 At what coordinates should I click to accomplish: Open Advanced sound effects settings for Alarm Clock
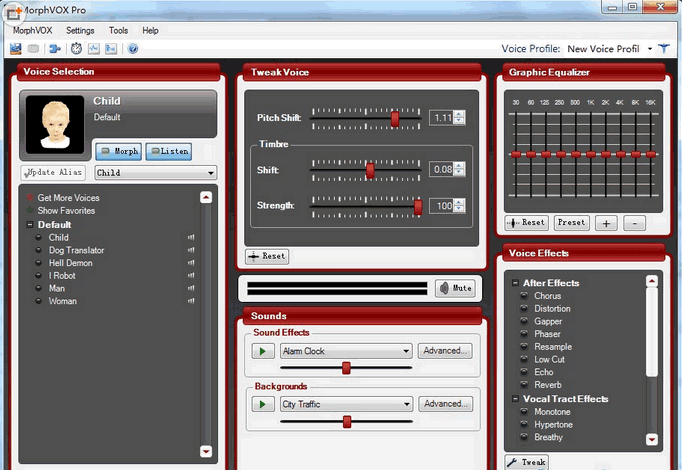[445, 351]
